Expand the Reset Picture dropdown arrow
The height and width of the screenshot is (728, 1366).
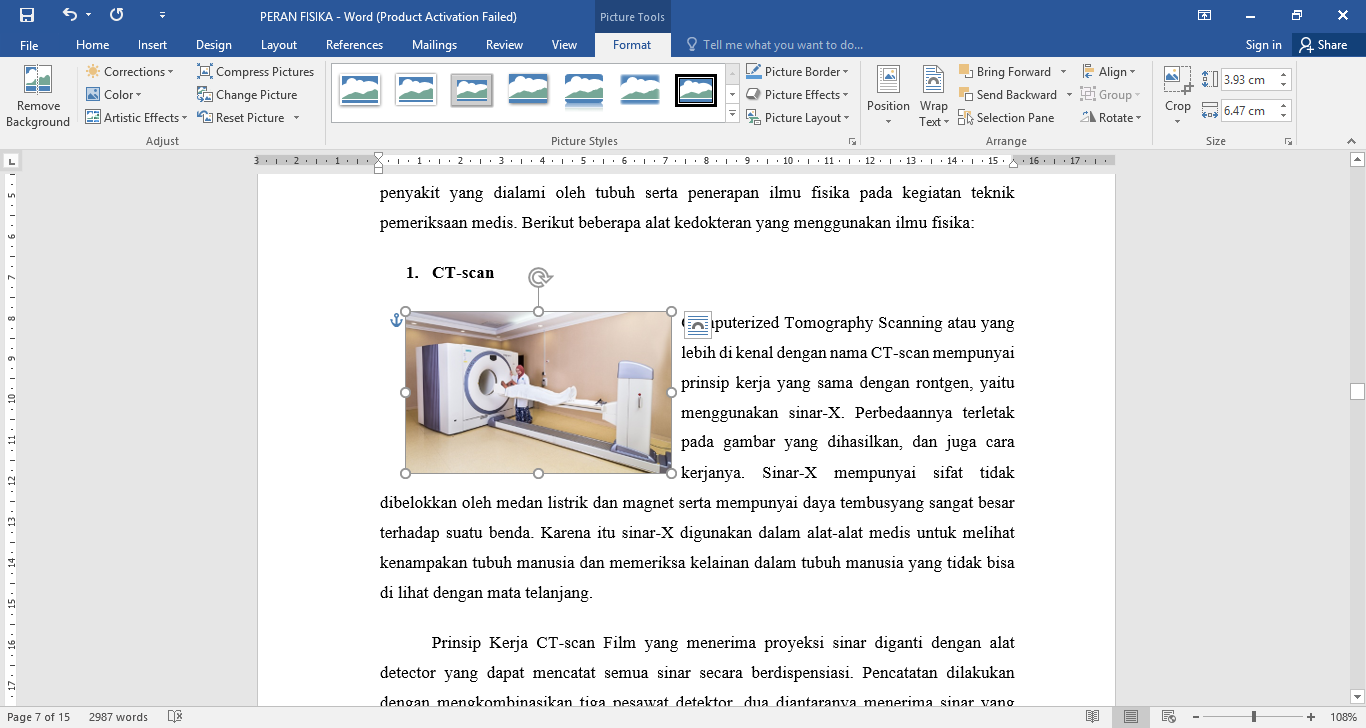pos(296,118)
